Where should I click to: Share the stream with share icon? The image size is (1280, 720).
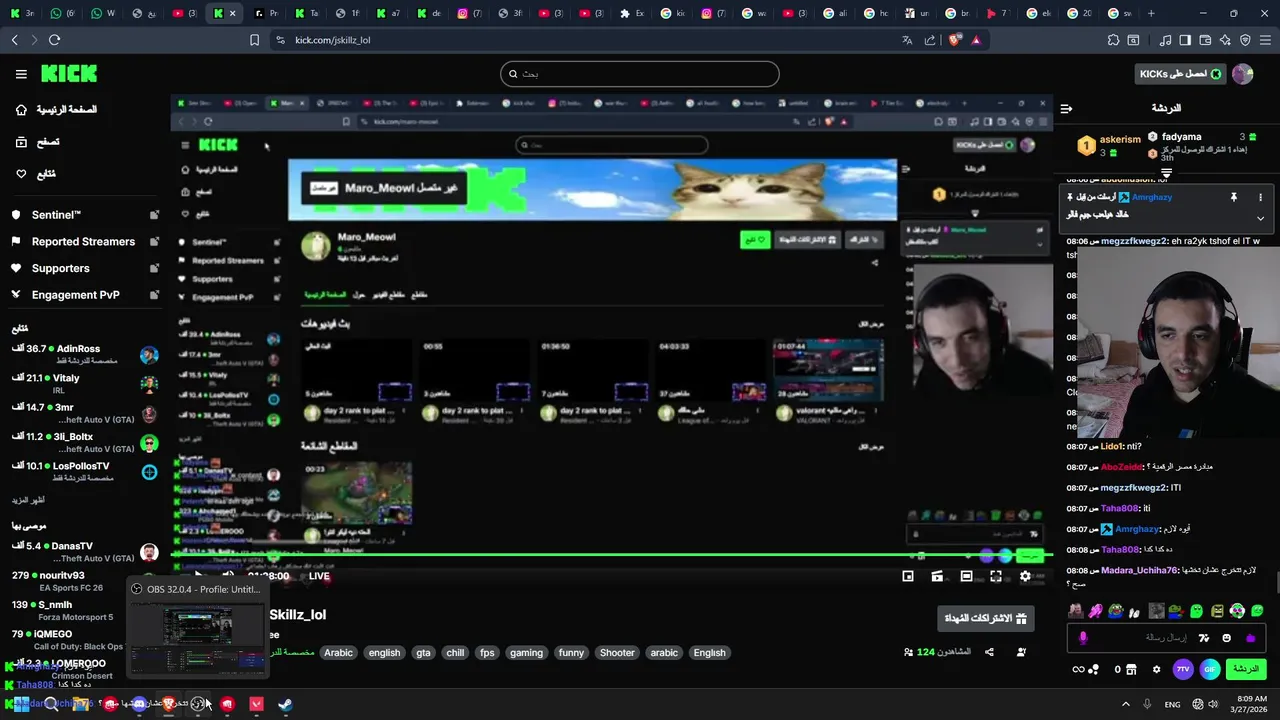(x=989, y=652)
